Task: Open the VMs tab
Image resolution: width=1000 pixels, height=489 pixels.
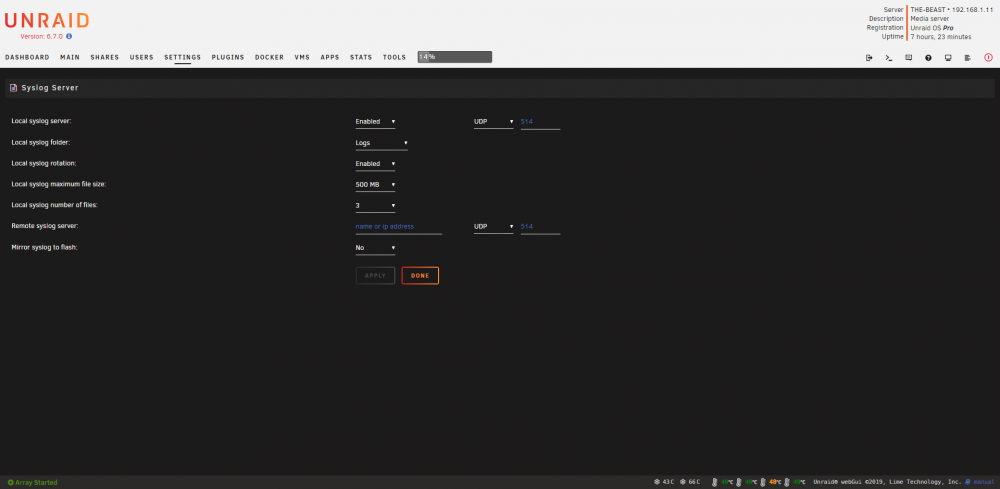Action: coord(302,57)
